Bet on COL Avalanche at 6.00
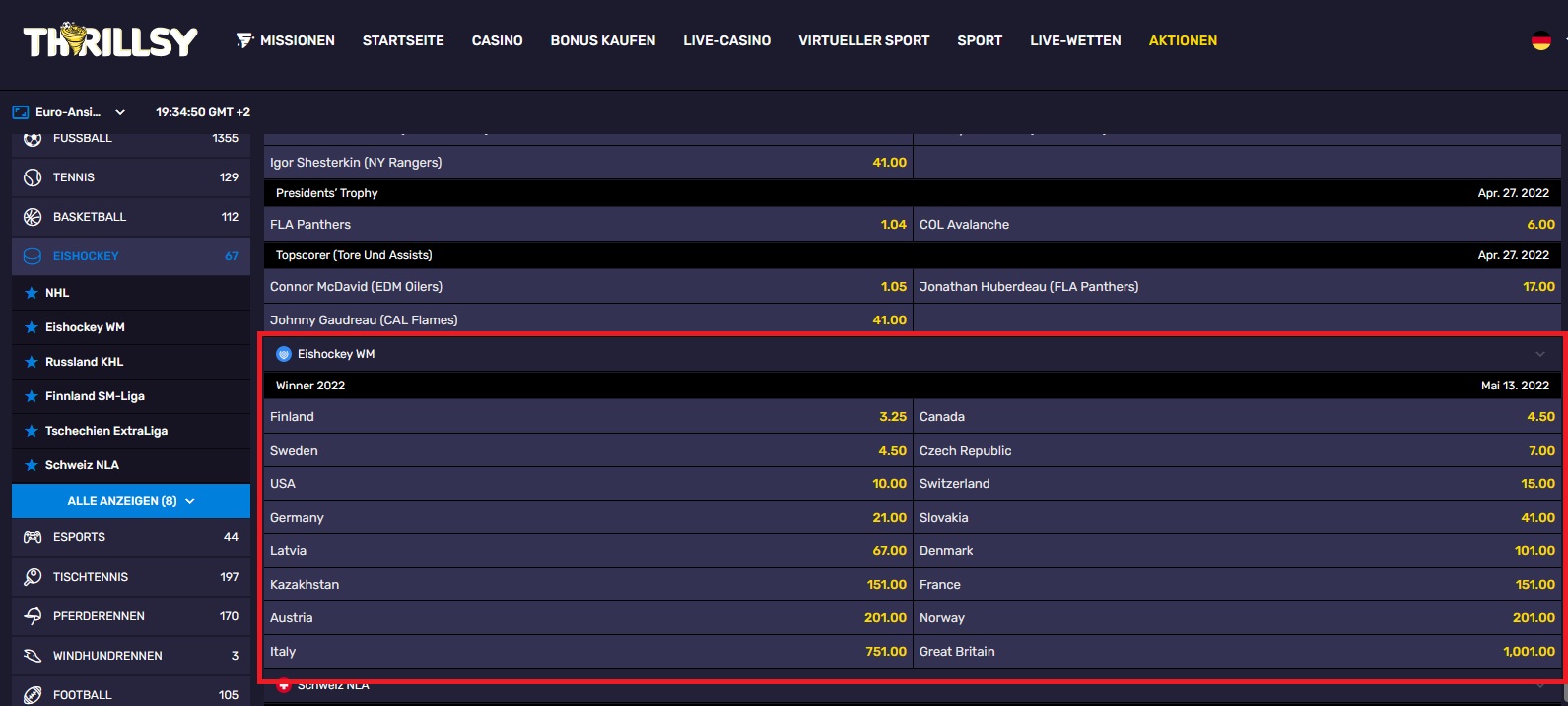 pos(1237,225)
